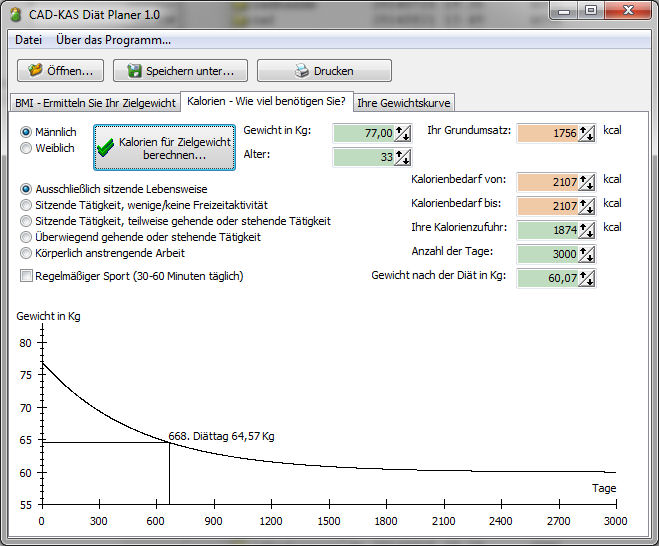Click spinner arrows beside Alter field
The height and width of the screenshot is (546, 659).
(403, 157)
